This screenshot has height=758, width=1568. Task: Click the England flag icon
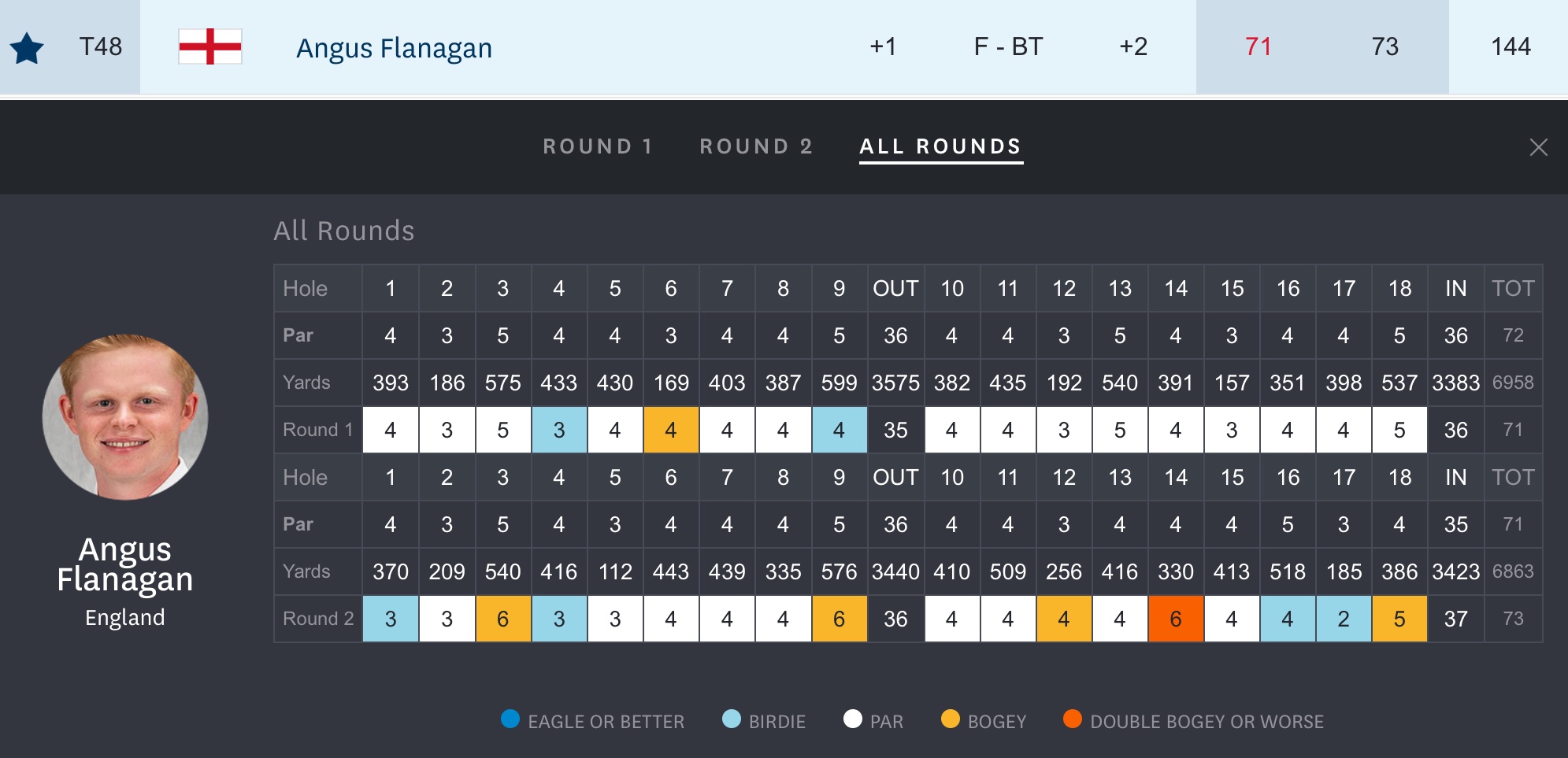(x=209, y=46)
